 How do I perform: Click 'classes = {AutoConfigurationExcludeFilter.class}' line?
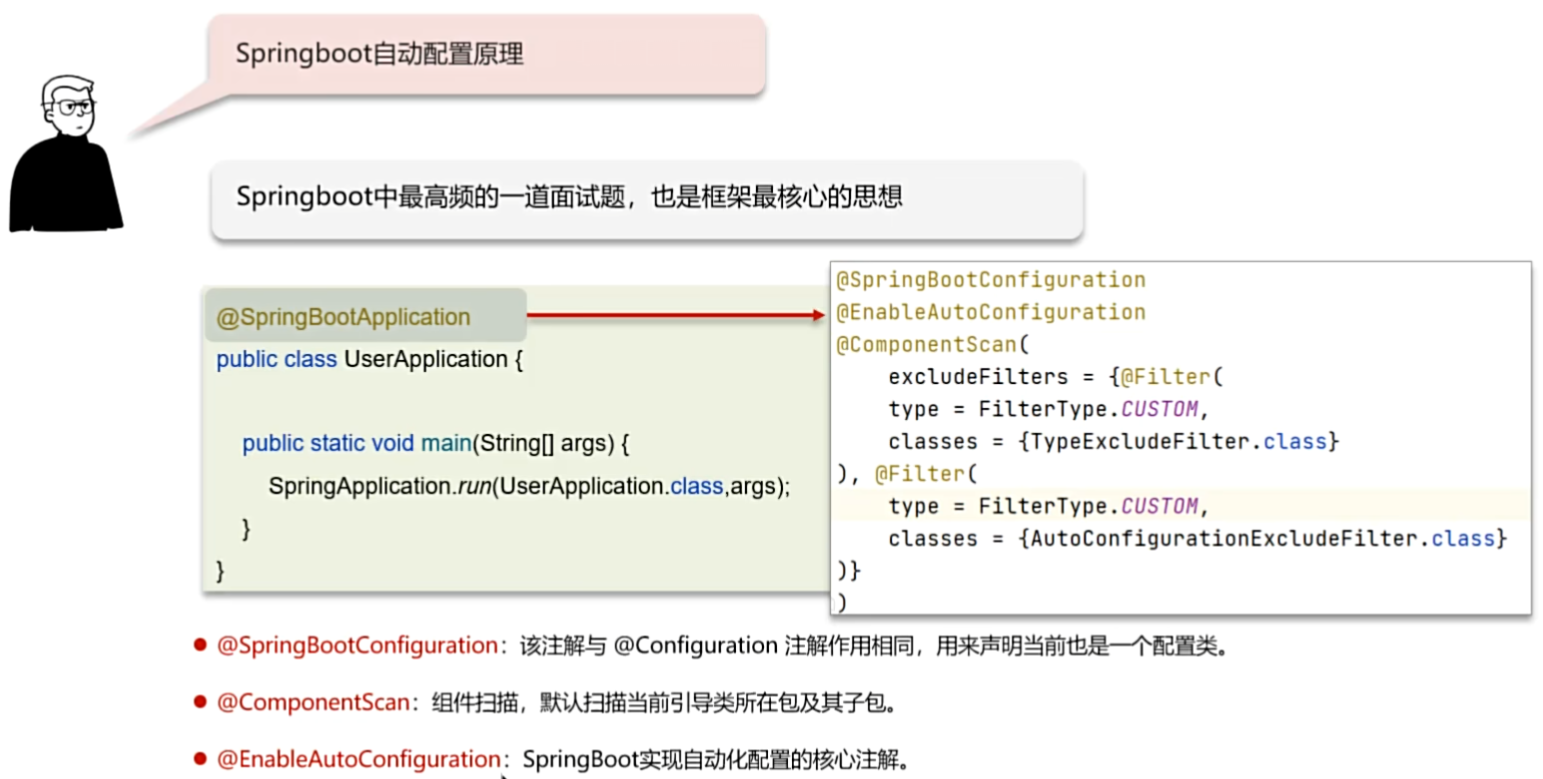pyautogui.click(x=1197, y=539)
